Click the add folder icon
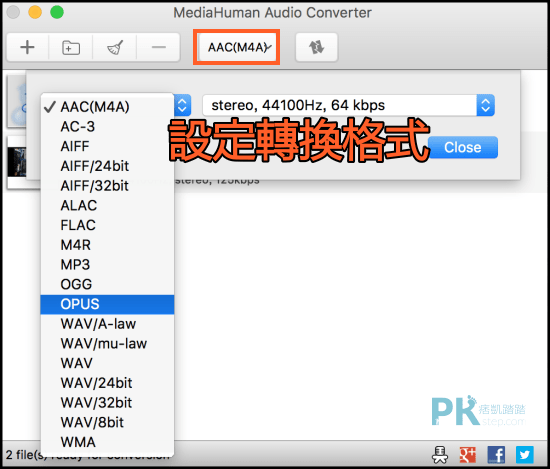Viewport: 550px width, 469px height. (71, 47)
